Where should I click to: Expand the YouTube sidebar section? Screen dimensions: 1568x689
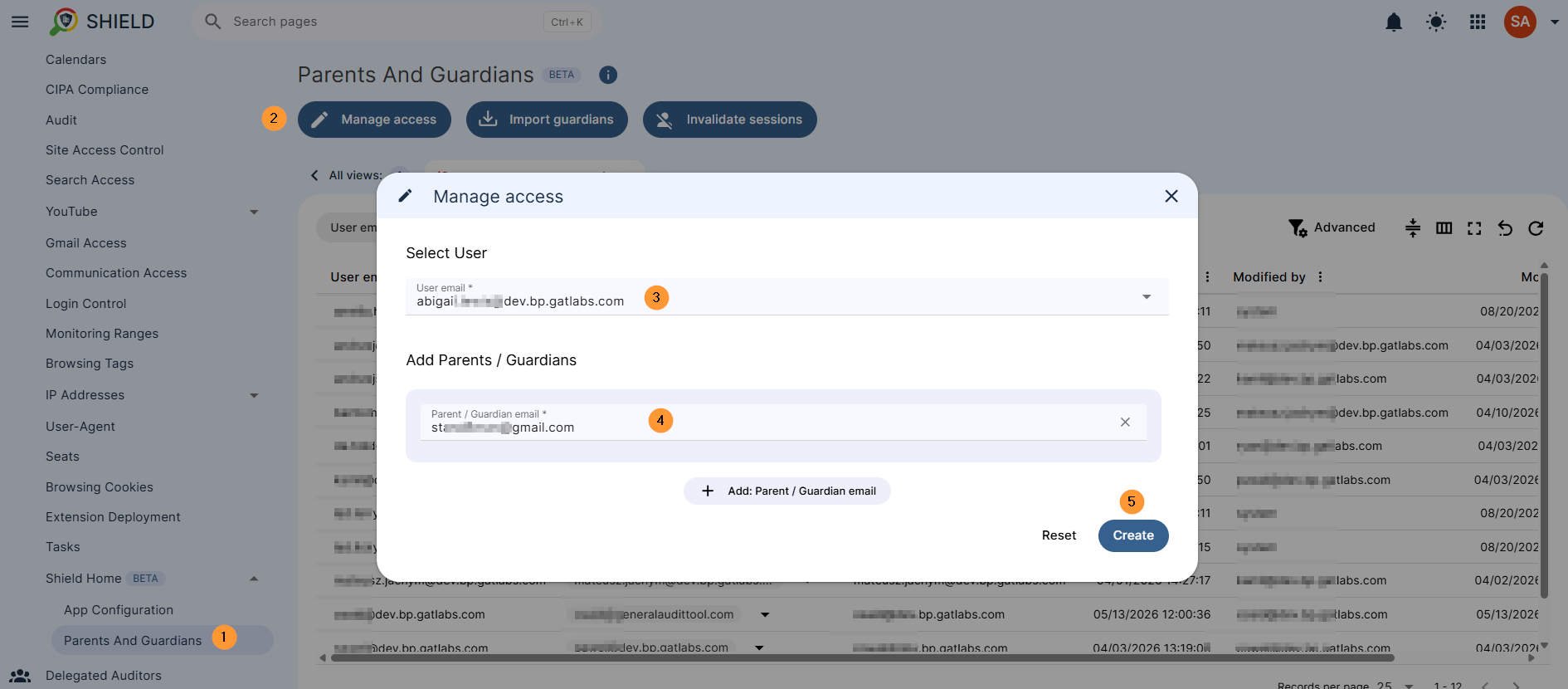click(x=254, y=212)
